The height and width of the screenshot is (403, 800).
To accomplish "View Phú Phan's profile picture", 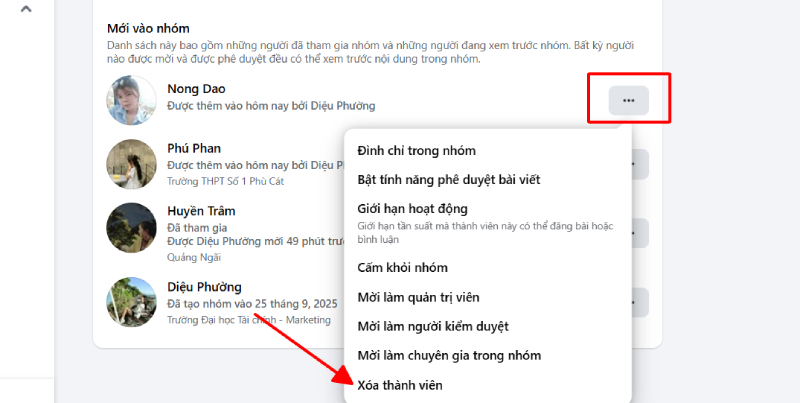I will (131, 164).
